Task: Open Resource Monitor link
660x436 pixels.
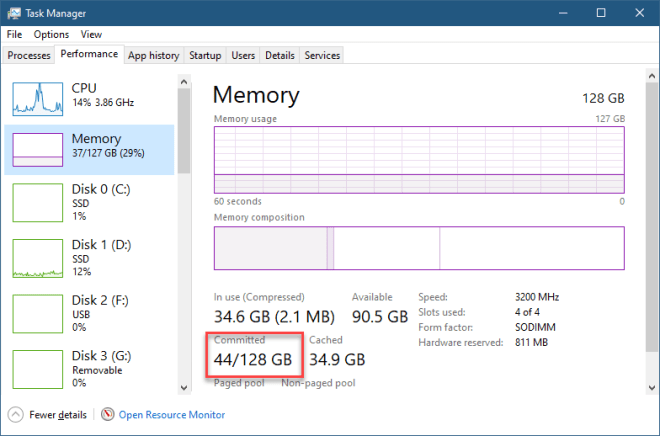Action: 171,414
